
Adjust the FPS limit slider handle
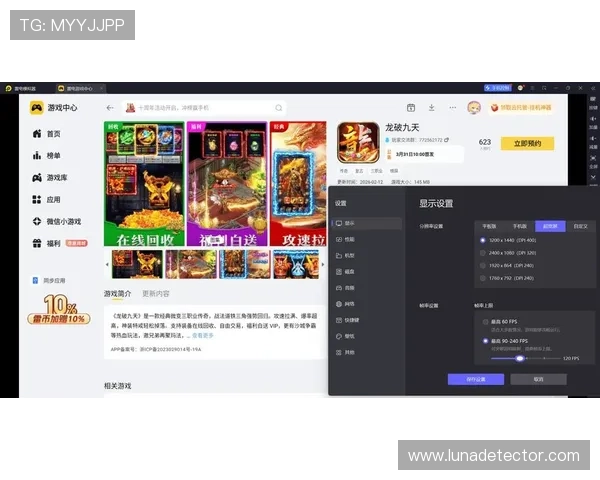pyautogui.click(x=520, y=358)
